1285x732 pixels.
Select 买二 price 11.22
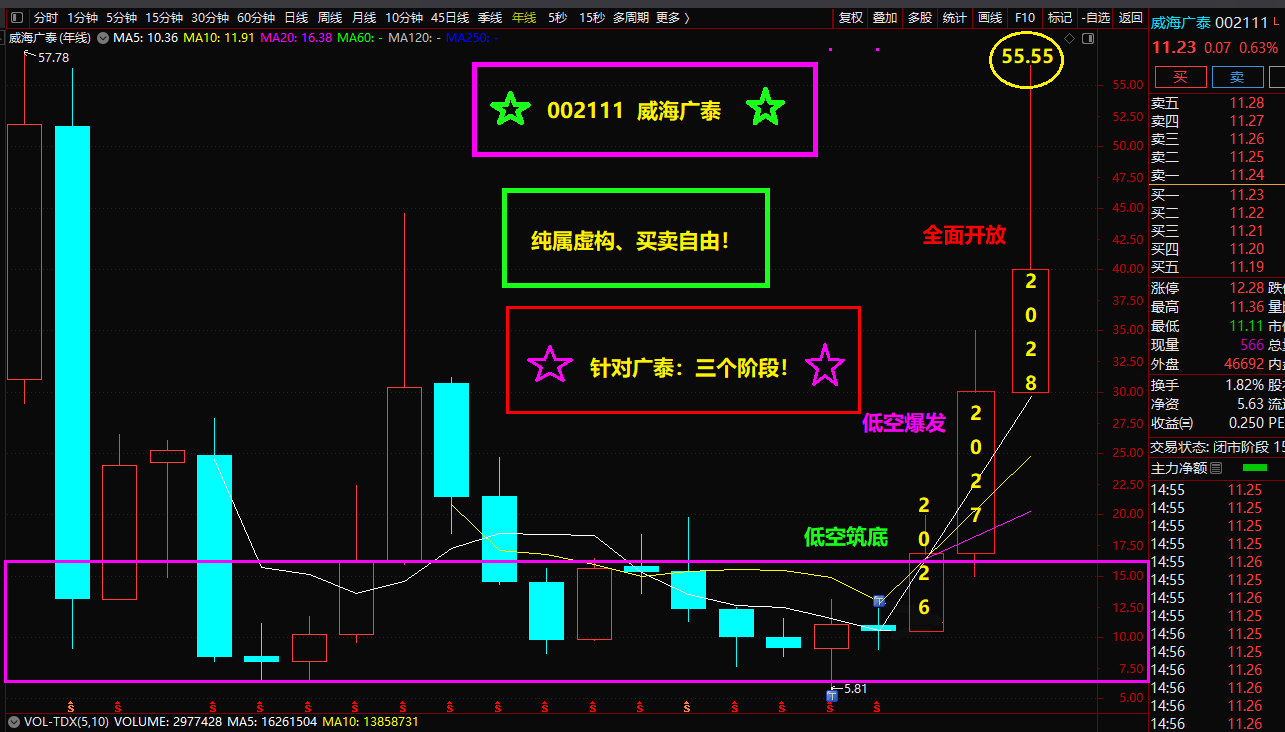(x=1246, y=213)
